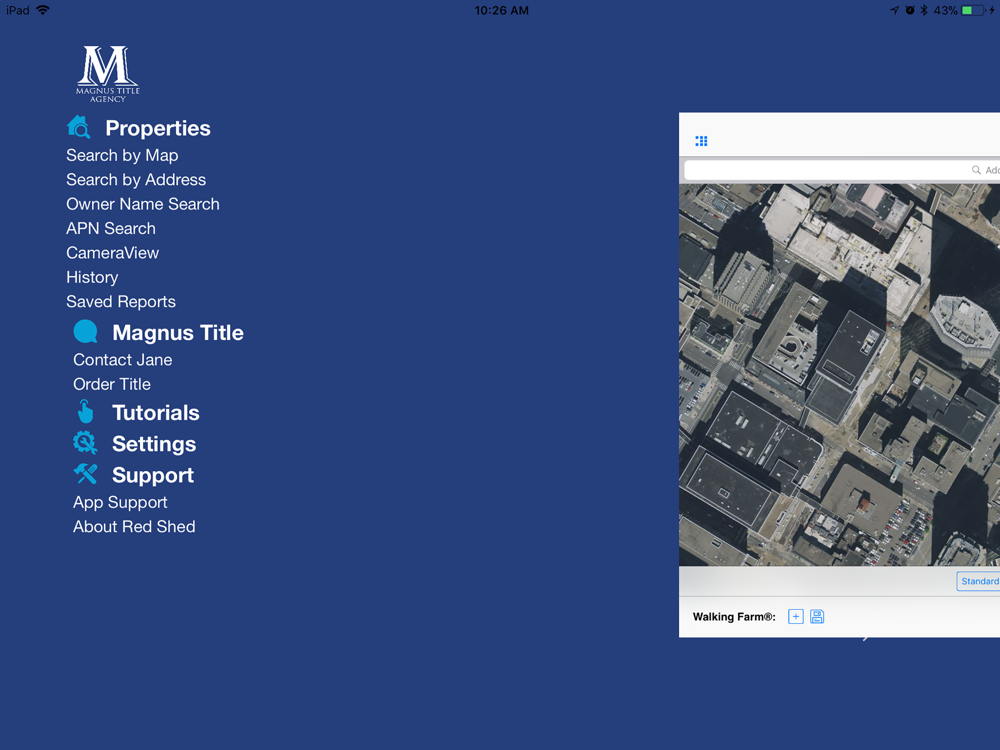Click the Support tools icon
The width and height of the screenshot is (1000, 750).
tap(85, 474)
